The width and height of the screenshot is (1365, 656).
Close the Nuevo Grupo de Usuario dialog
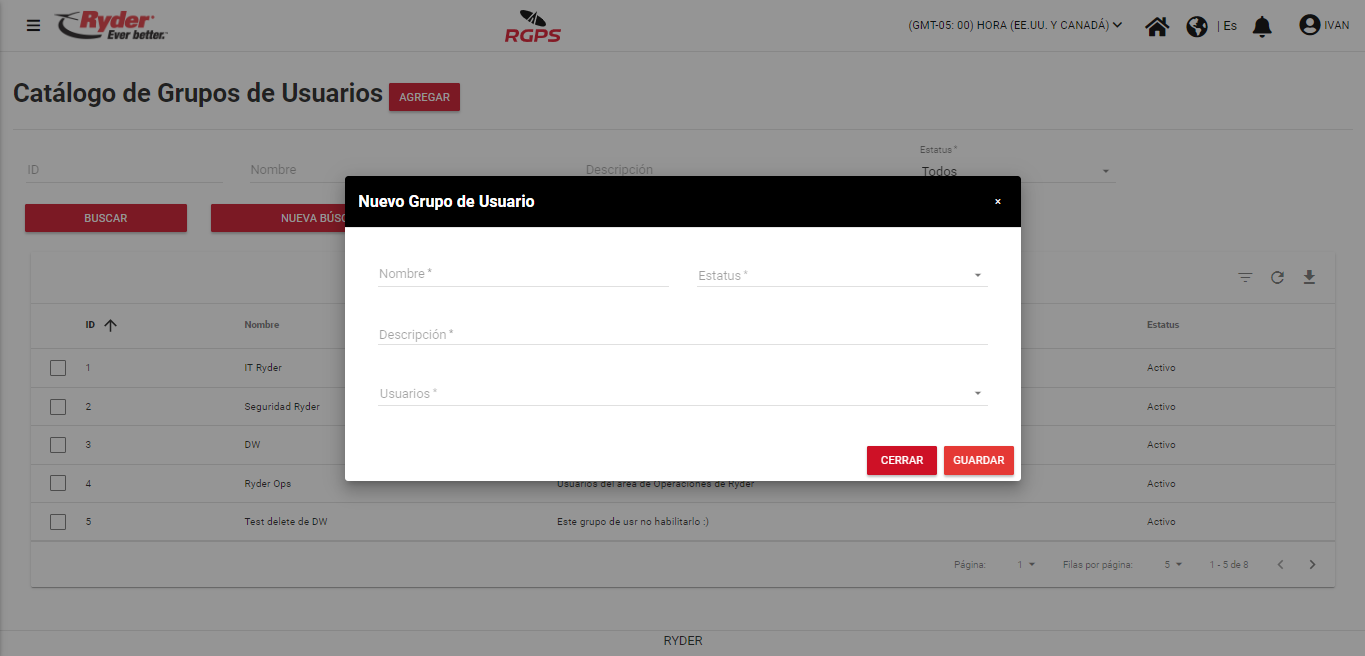(x=997, y=202)
